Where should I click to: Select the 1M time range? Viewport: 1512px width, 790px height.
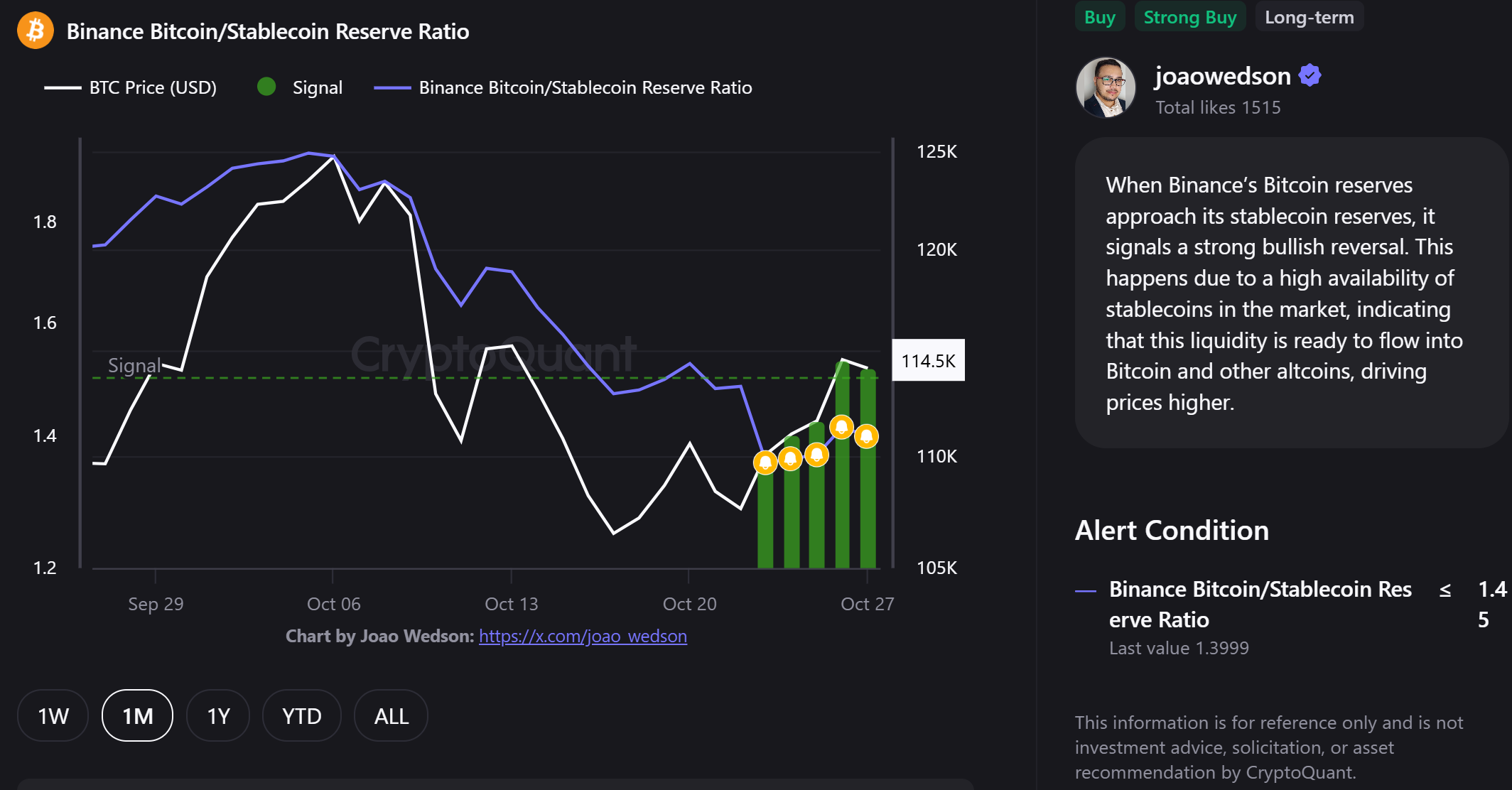click(138, 715)
